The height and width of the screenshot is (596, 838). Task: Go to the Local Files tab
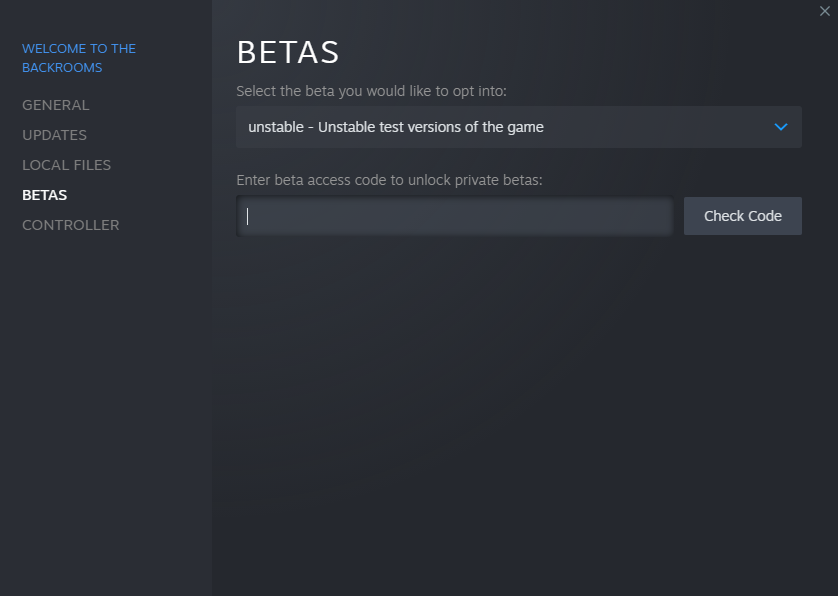[x=66, y=165]
